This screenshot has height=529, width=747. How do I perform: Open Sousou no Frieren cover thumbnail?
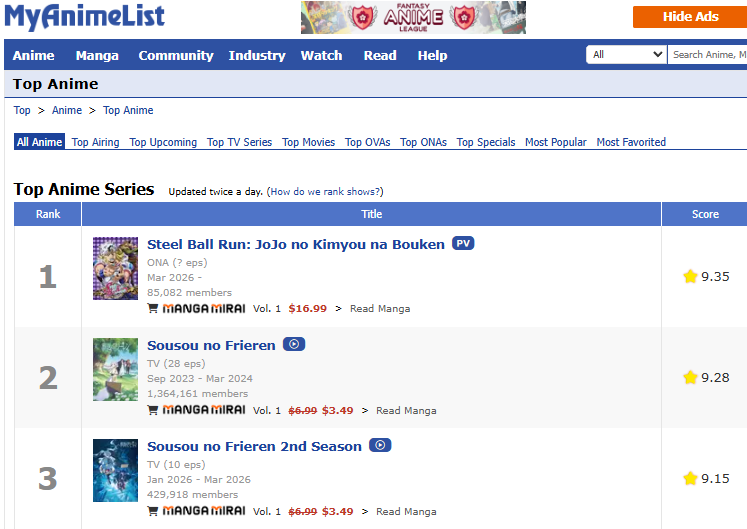click(115, 369)
